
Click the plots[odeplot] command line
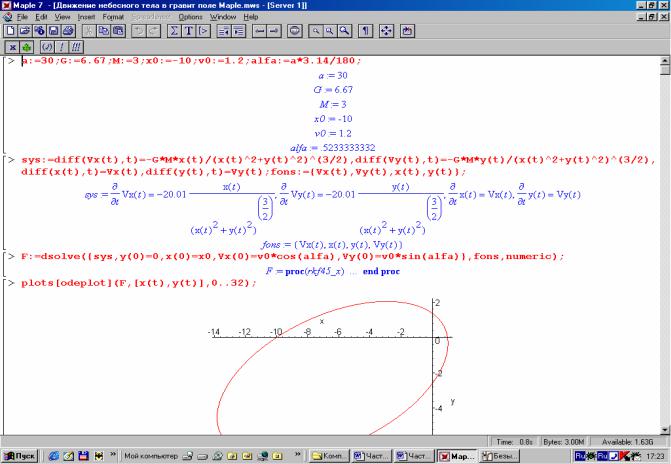pyautogui.click(x=139, y=283)
